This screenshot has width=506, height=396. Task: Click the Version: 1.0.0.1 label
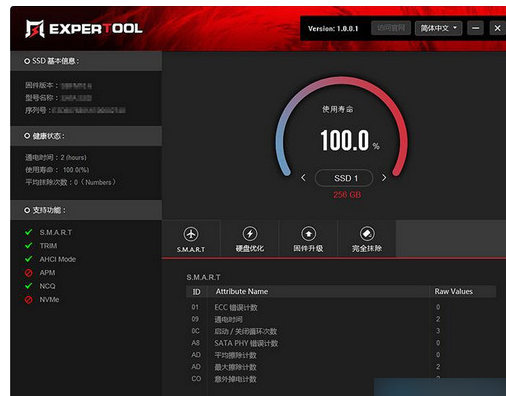[x=333, y=29]
